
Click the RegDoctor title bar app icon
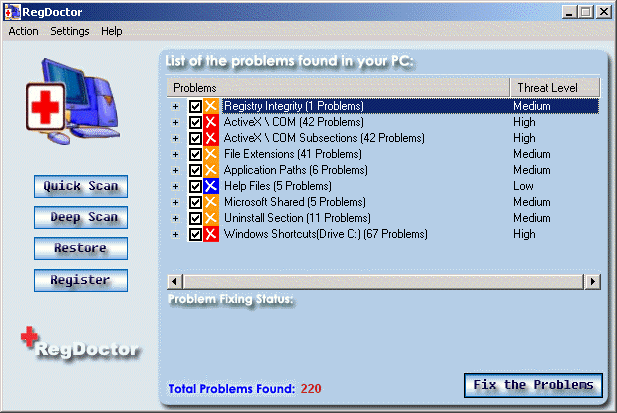(12, 12)
